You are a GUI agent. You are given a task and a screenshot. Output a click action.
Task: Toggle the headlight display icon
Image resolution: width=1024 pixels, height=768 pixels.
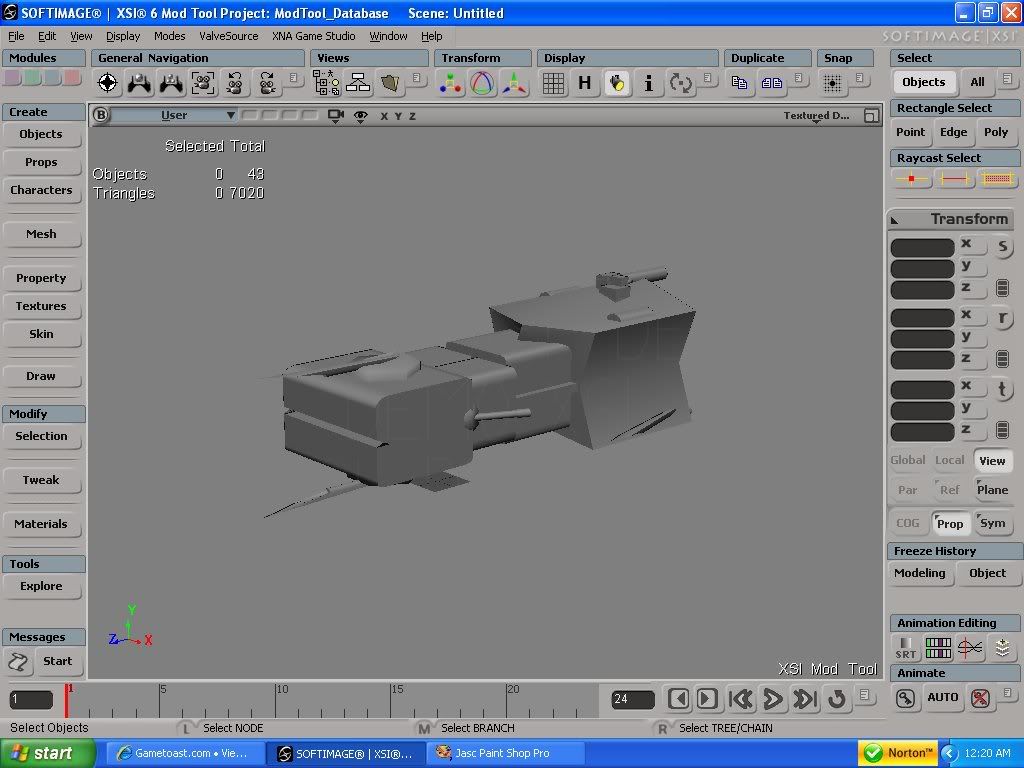[616, 83]
